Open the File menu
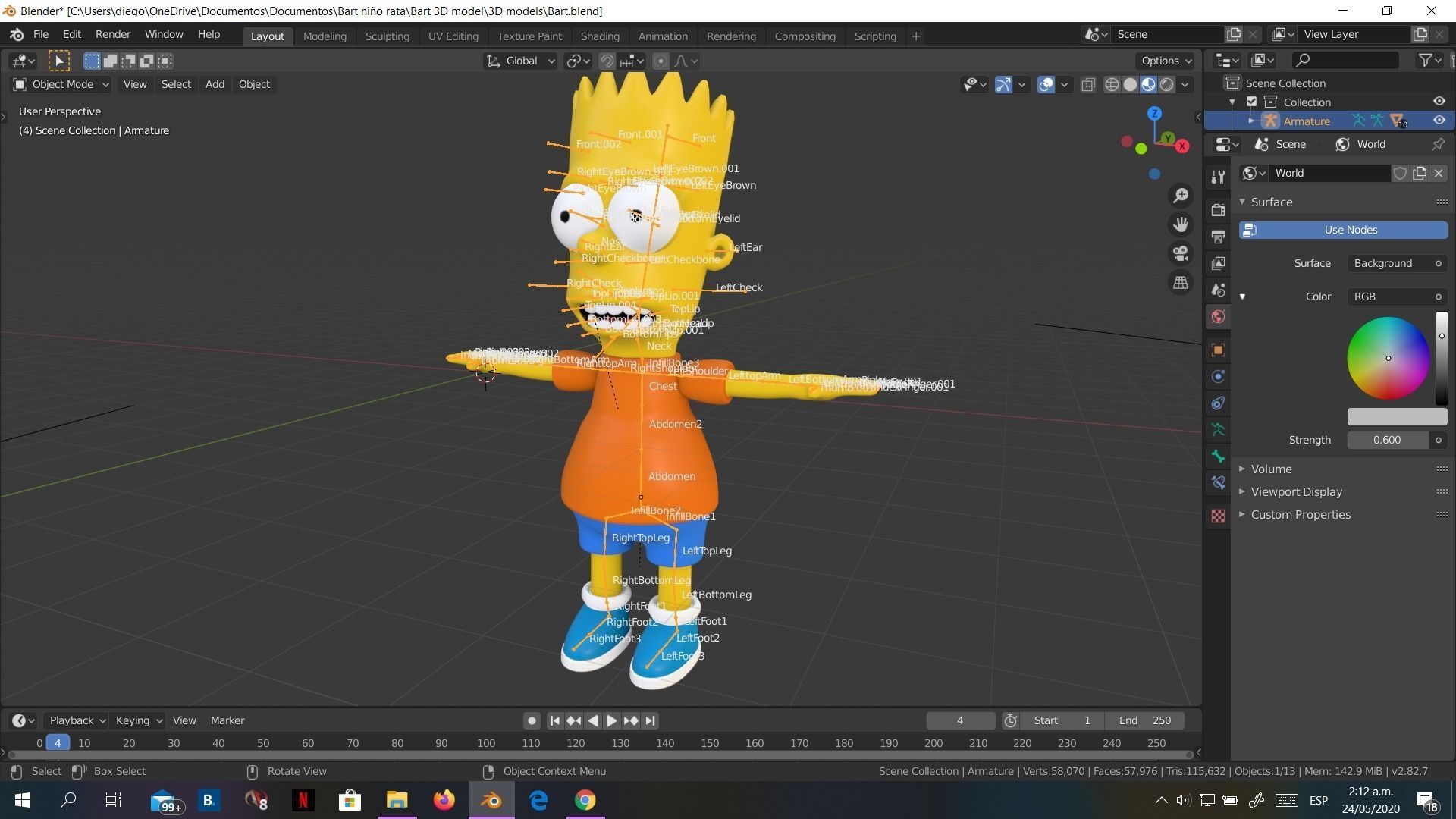 click(40, 35)
